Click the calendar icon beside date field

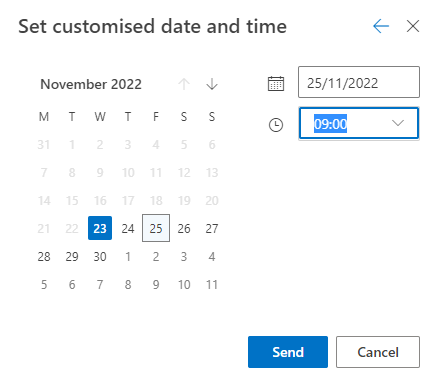pyautogui.click(x=276, y=83)
